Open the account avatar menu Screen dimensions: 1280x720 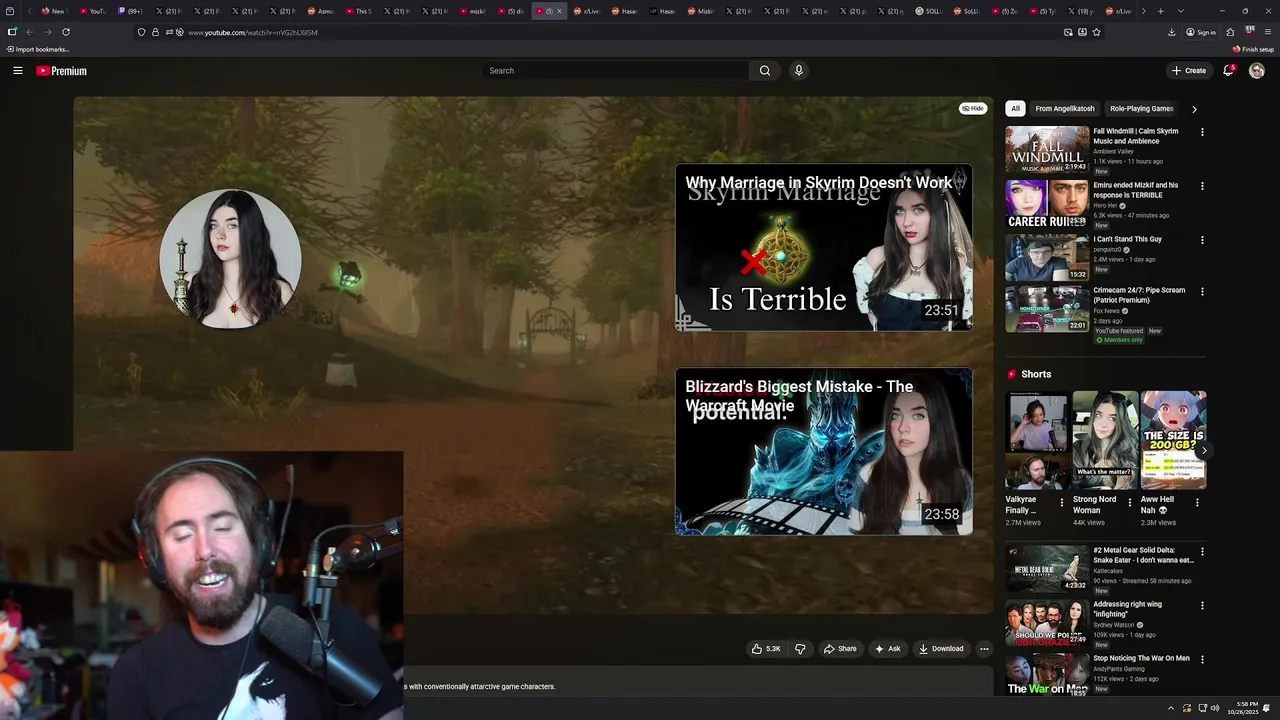click(x=1257, y=71)
